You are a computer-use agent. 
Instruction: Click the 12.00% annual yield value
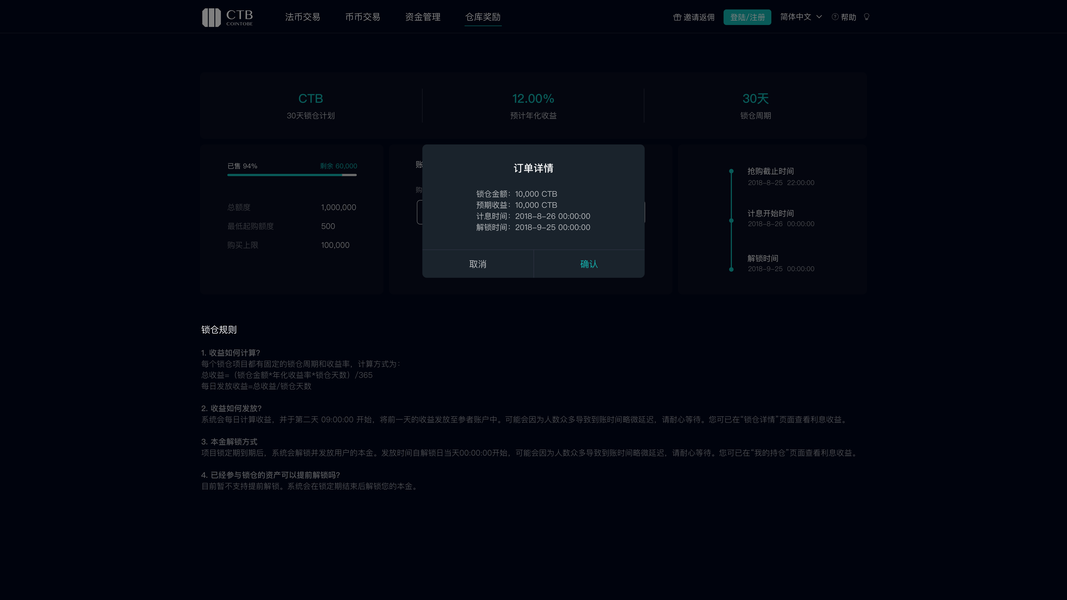[x=533, y=99]
